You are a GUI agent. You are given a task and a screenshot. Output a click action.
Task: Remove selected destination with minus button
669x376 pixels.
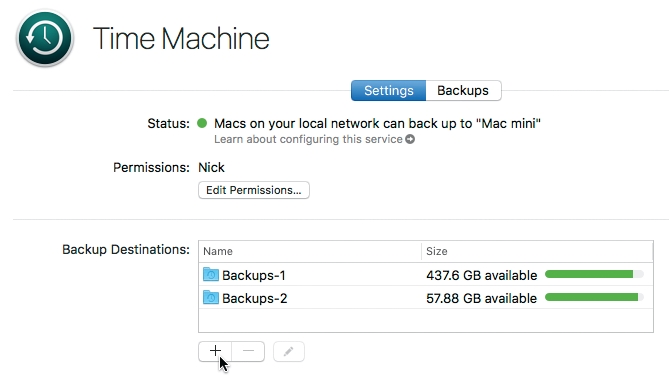248,351
